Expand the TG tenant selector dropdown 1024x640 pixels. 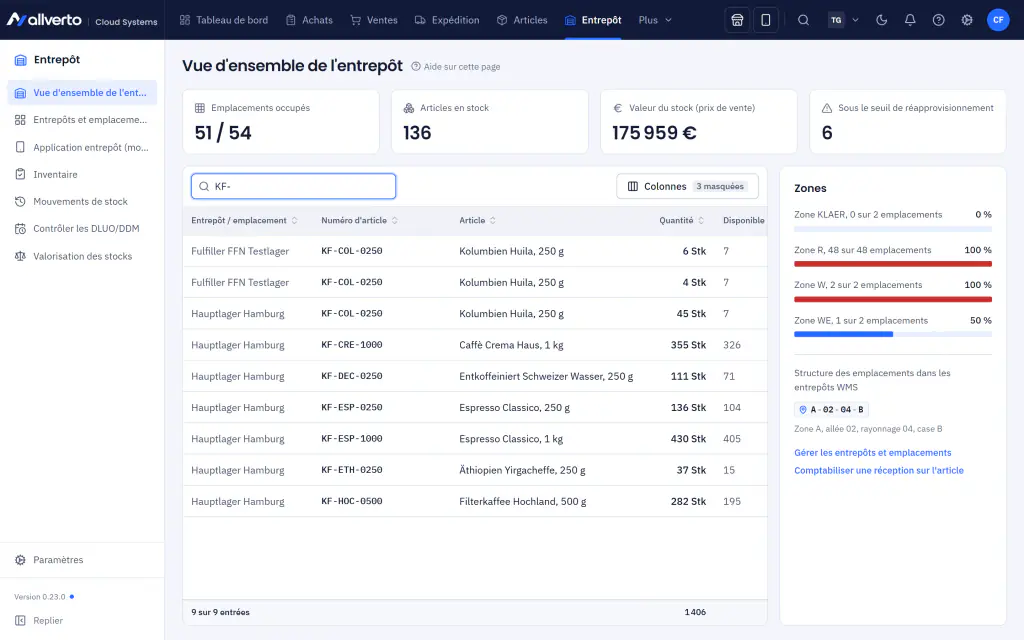[844, 20]
